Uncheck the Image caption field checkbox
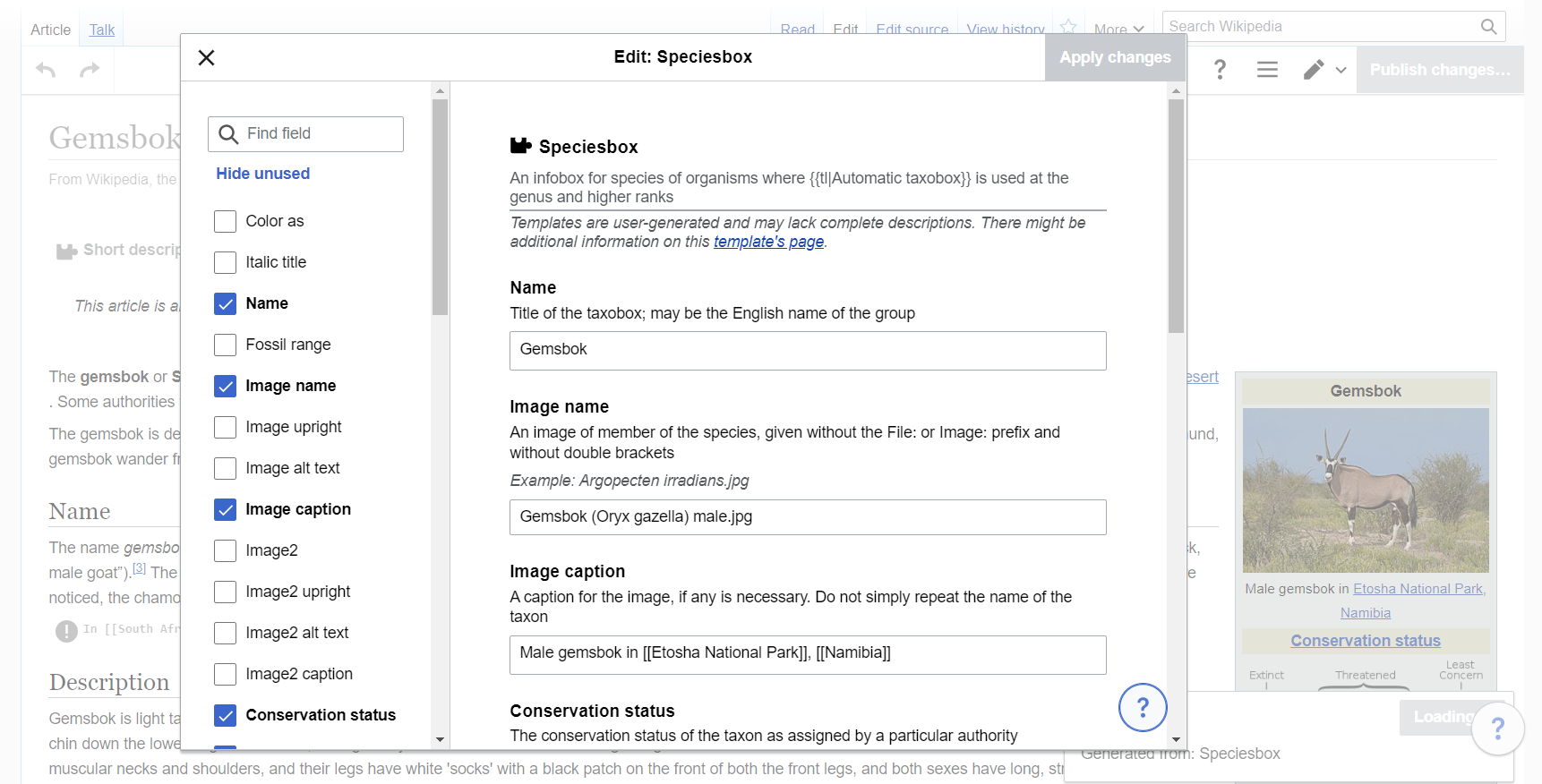 point(226,509)
